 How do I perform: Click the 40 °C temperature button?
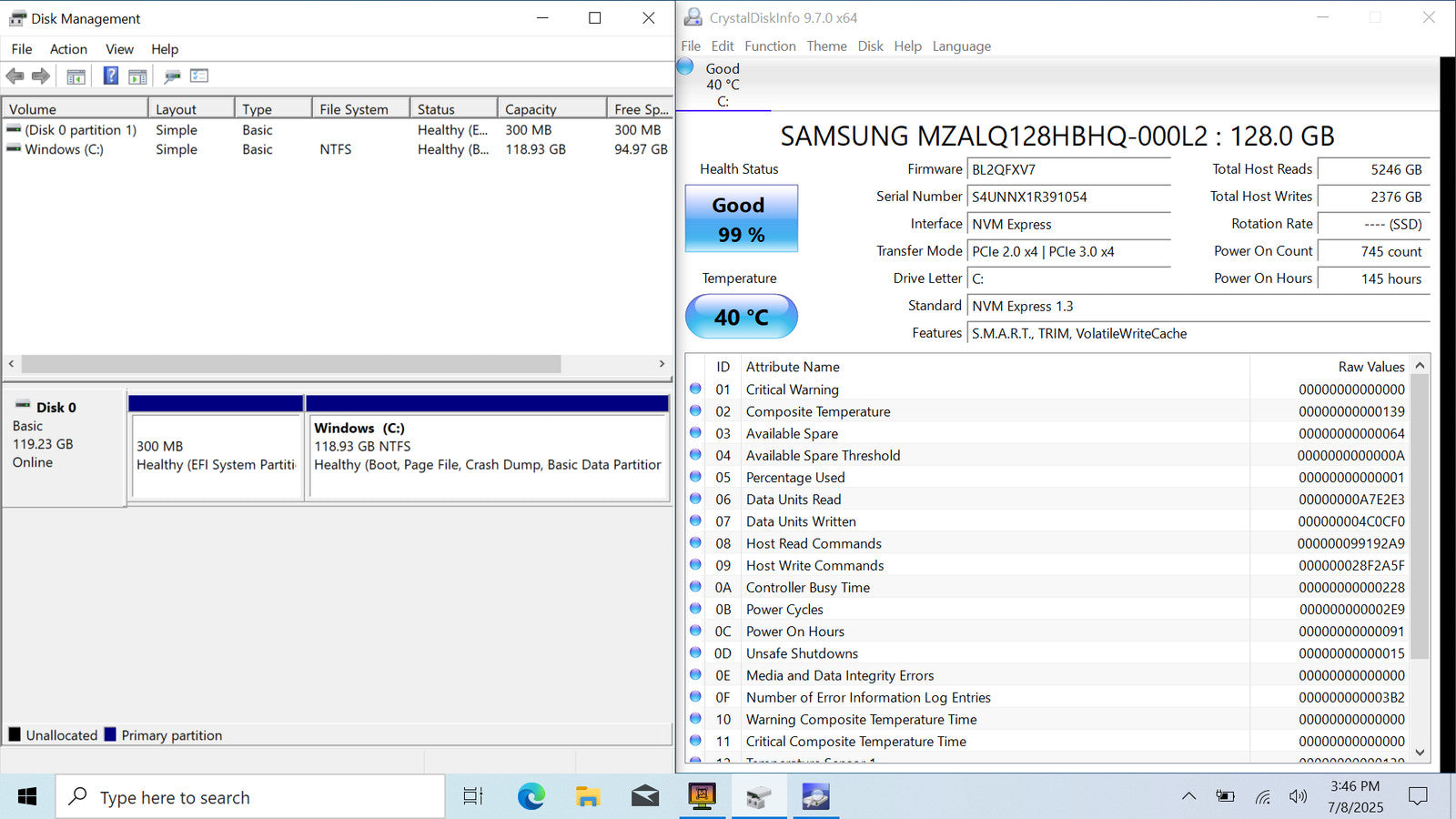coord(741,317)
